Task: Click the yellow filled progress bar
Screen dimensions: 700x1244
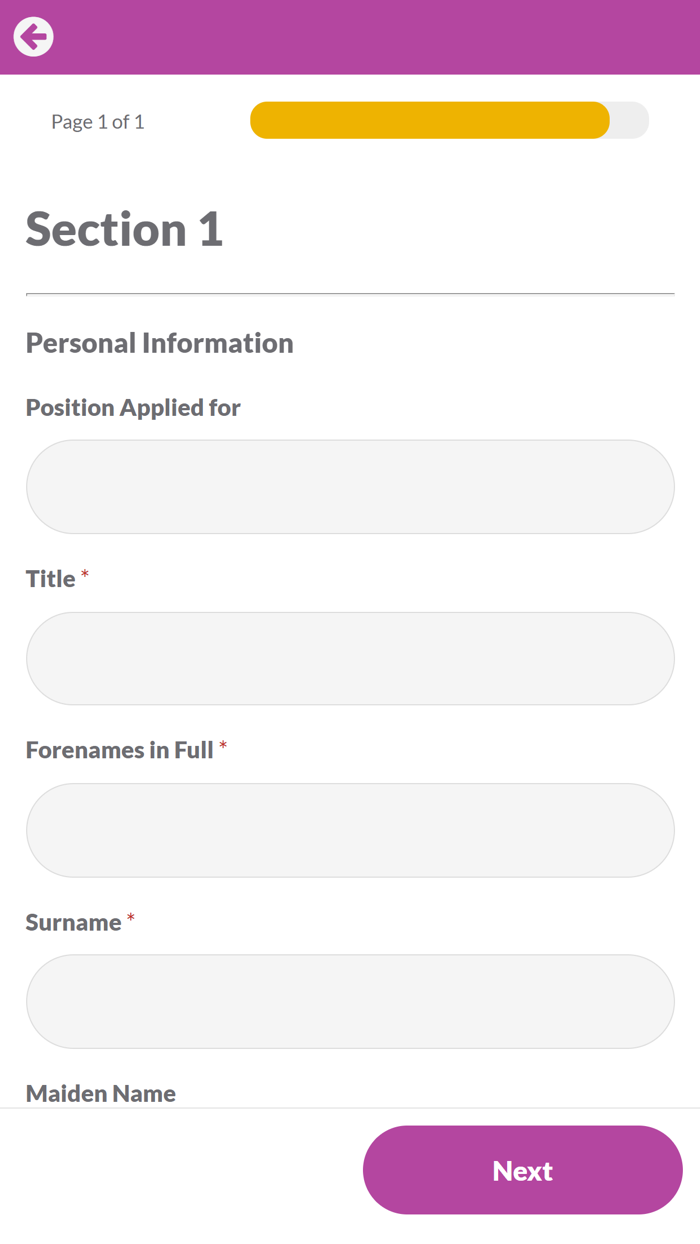Action: point(430,121)
